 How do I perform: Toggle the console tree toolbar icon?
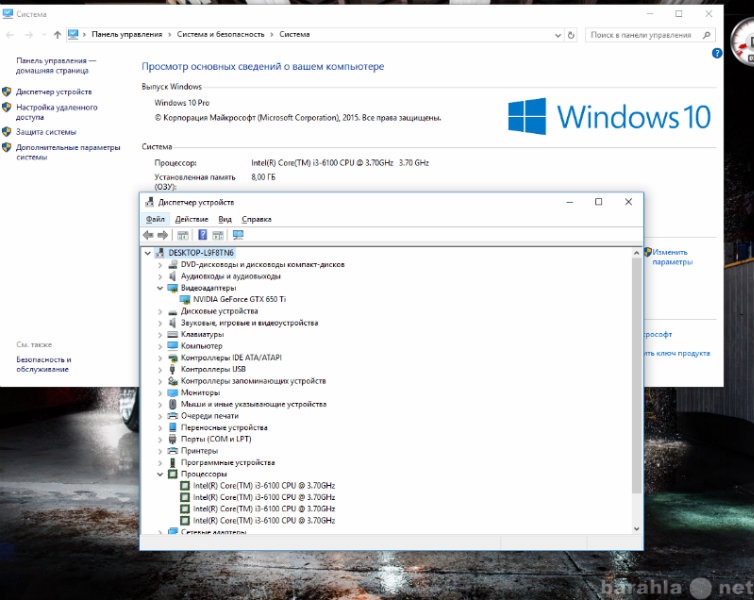183,235
